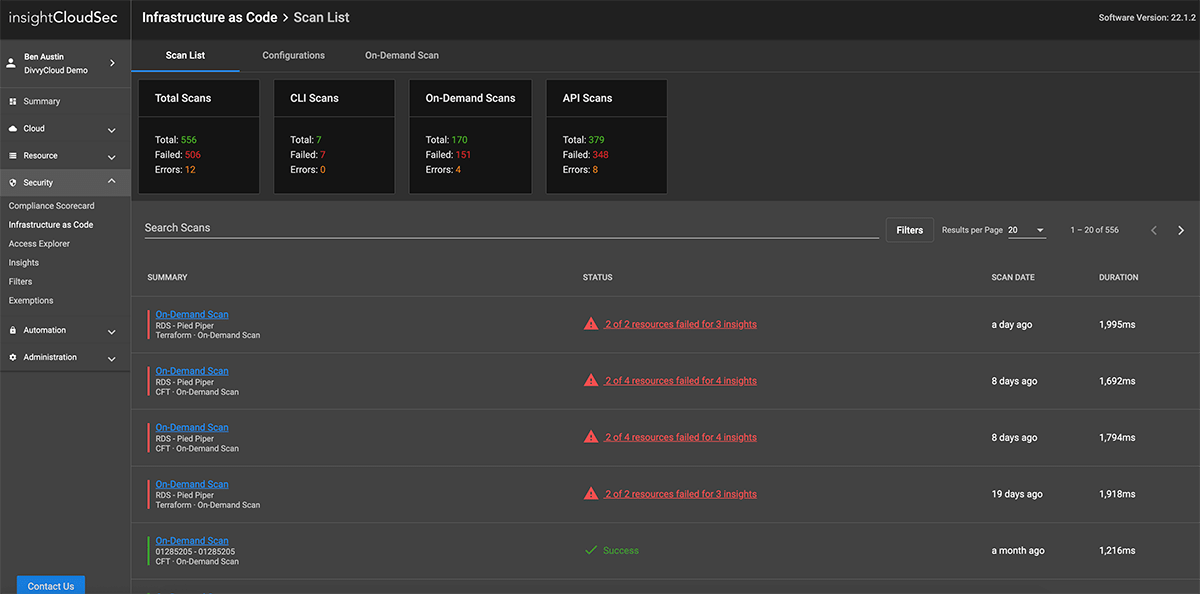Open On-Demand Scan link from a month ago
The height and width of the screenshot is (594, 1200).
[x=192, y=541]
